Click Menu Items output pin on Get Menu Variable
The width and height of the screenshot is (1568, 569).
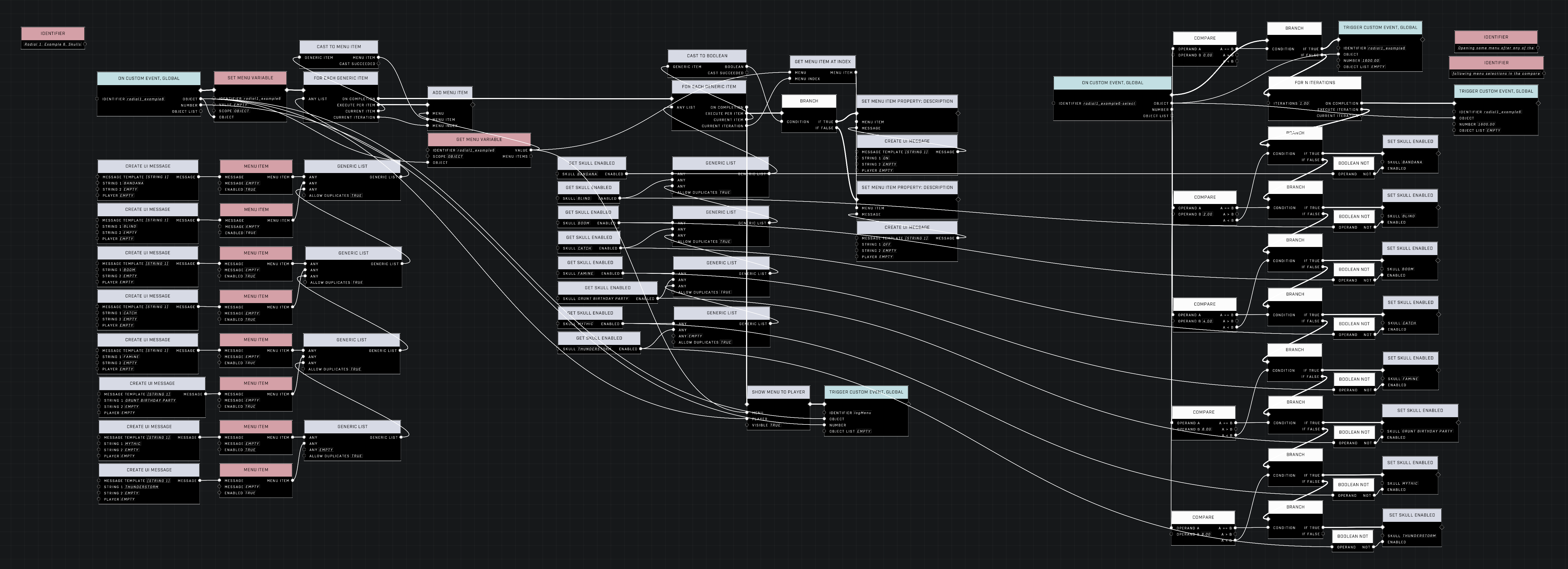(x=531, y=156)
